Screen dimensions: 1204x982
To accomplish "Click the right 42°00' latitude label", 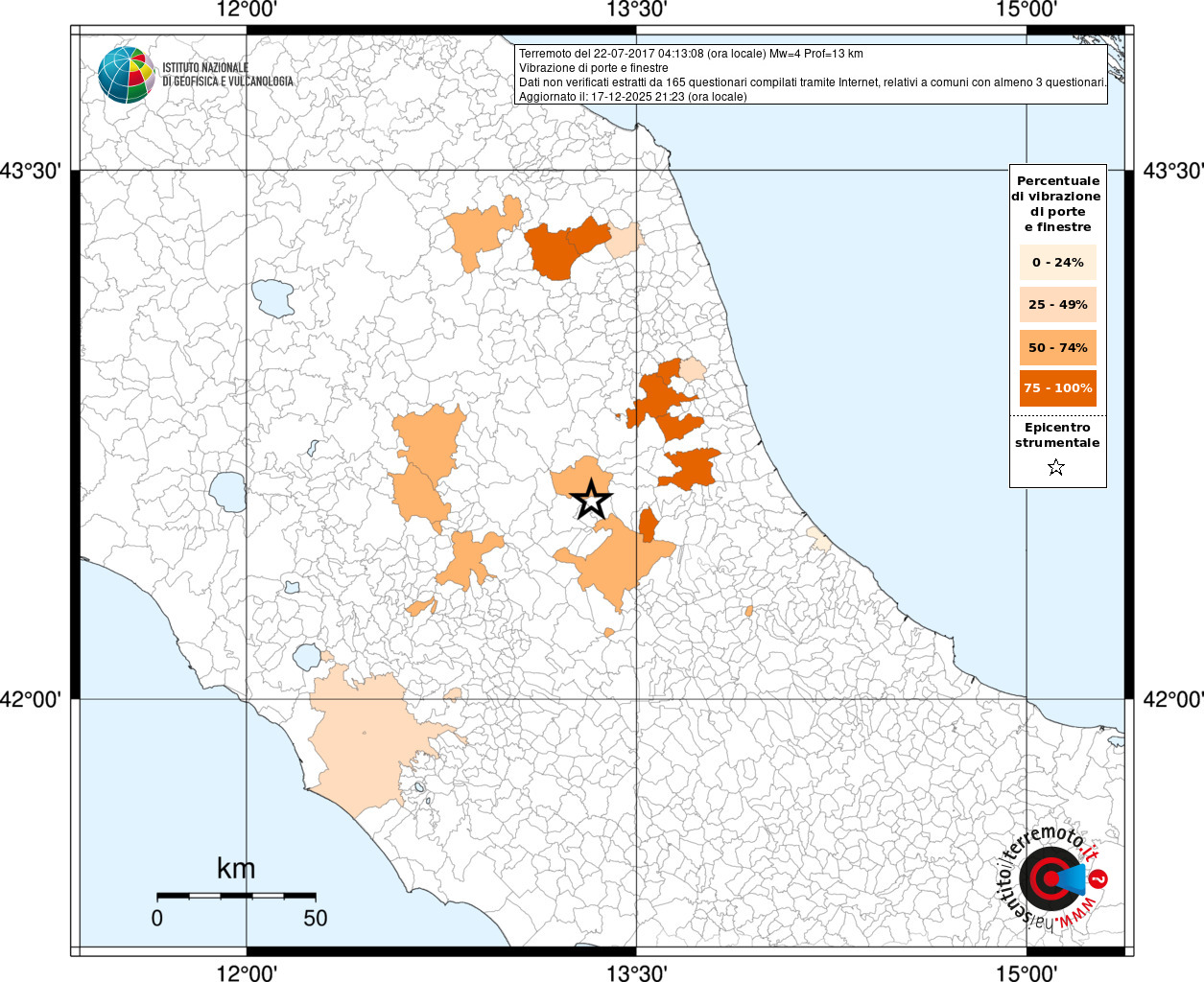I will point(1173,700).
